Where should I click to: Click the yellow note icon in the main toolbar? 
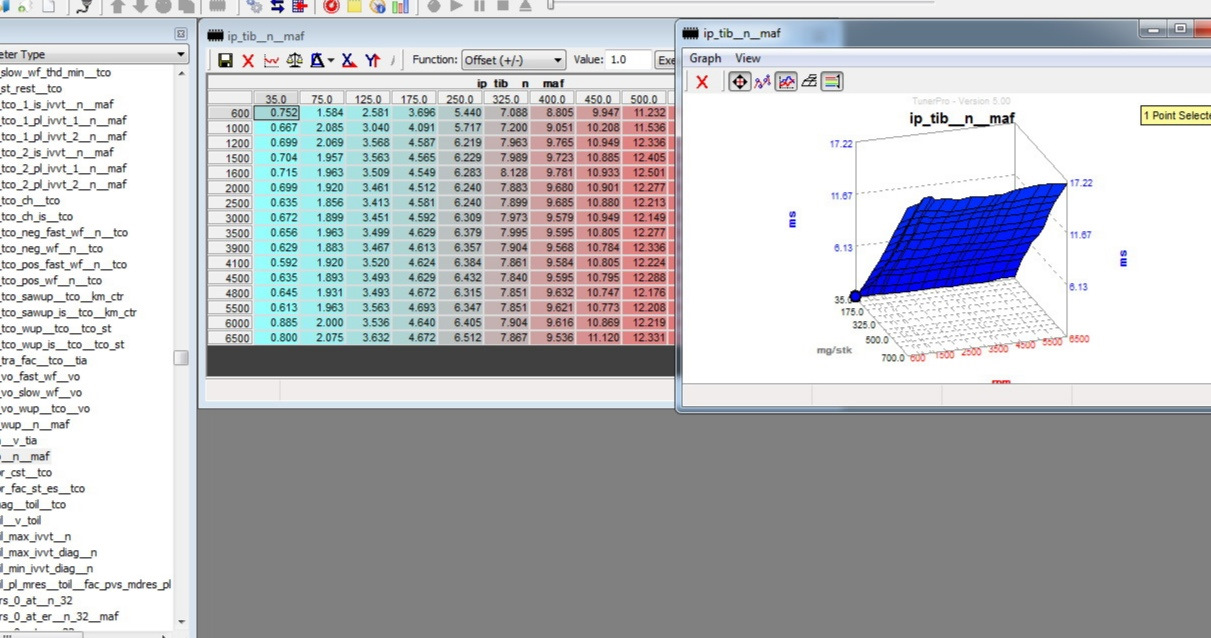354,6
